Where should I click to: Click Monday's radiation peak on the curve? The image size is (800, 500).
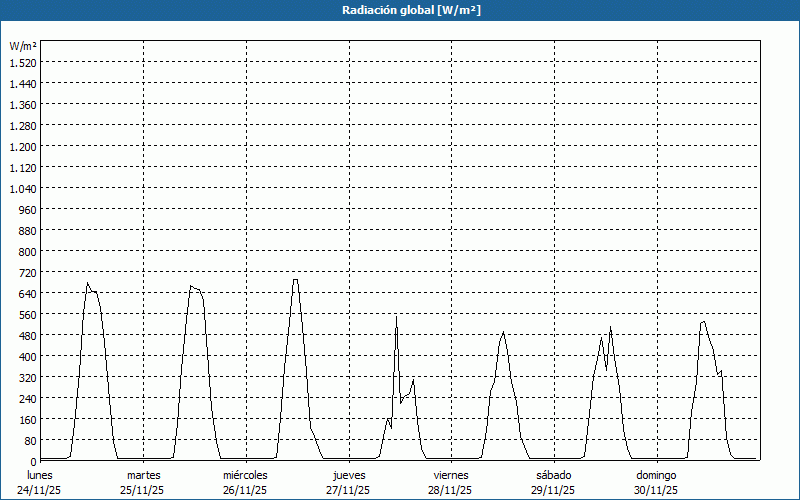87,283
